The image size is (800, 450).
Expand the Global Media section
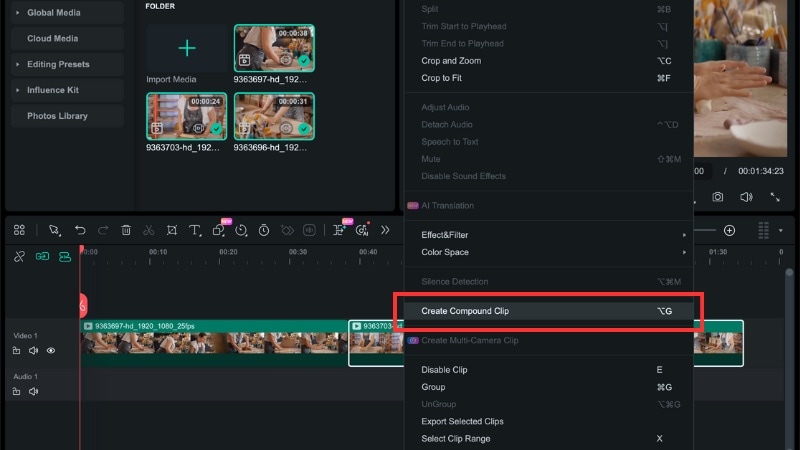point(67,13)
